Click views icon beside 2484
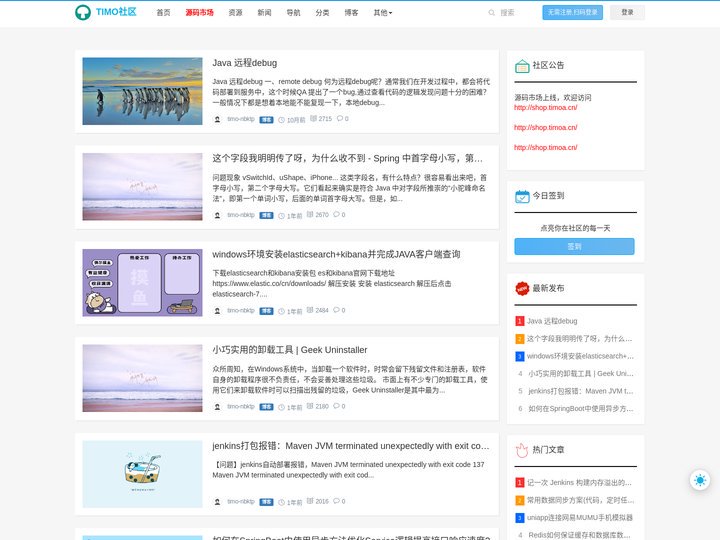Viewport: 720px width, 540px height. point(310,310)
